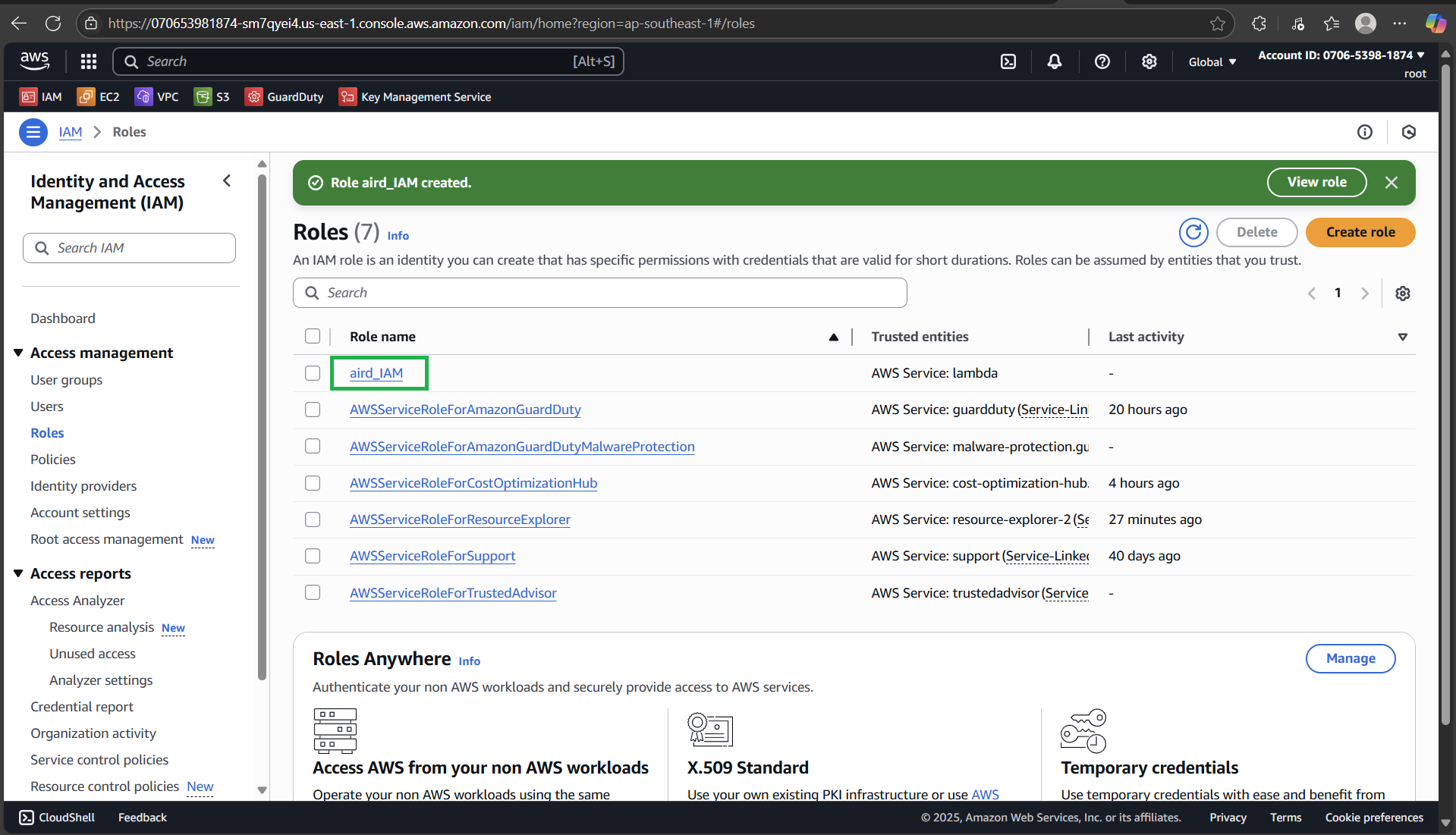Check the AWSServiceRoleForAmazonGuardDuty checkbox
1456x835 pixels.
313,410
